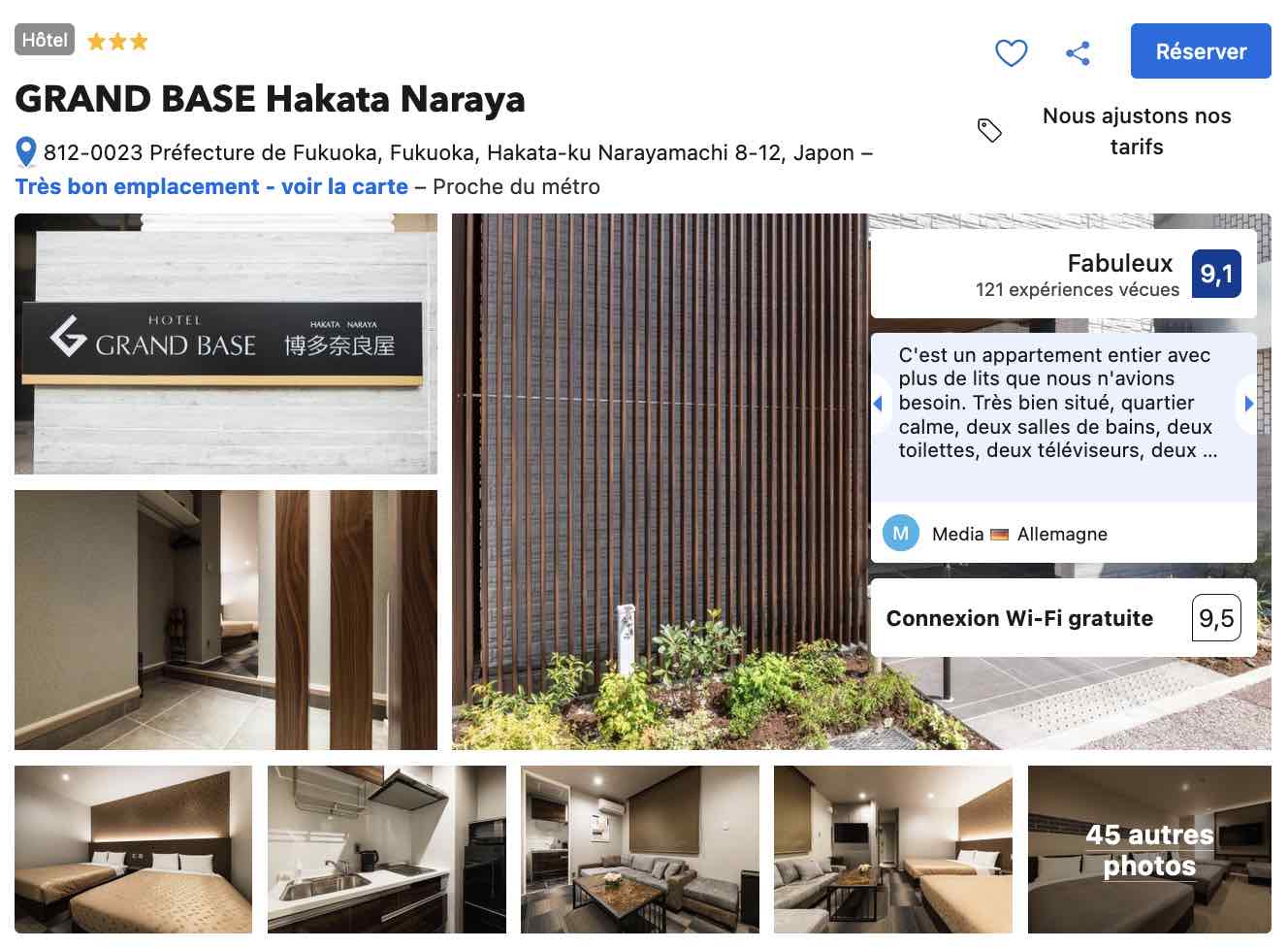
Task: Open the 121 expériences vécues reviews
Action: 1077,289
